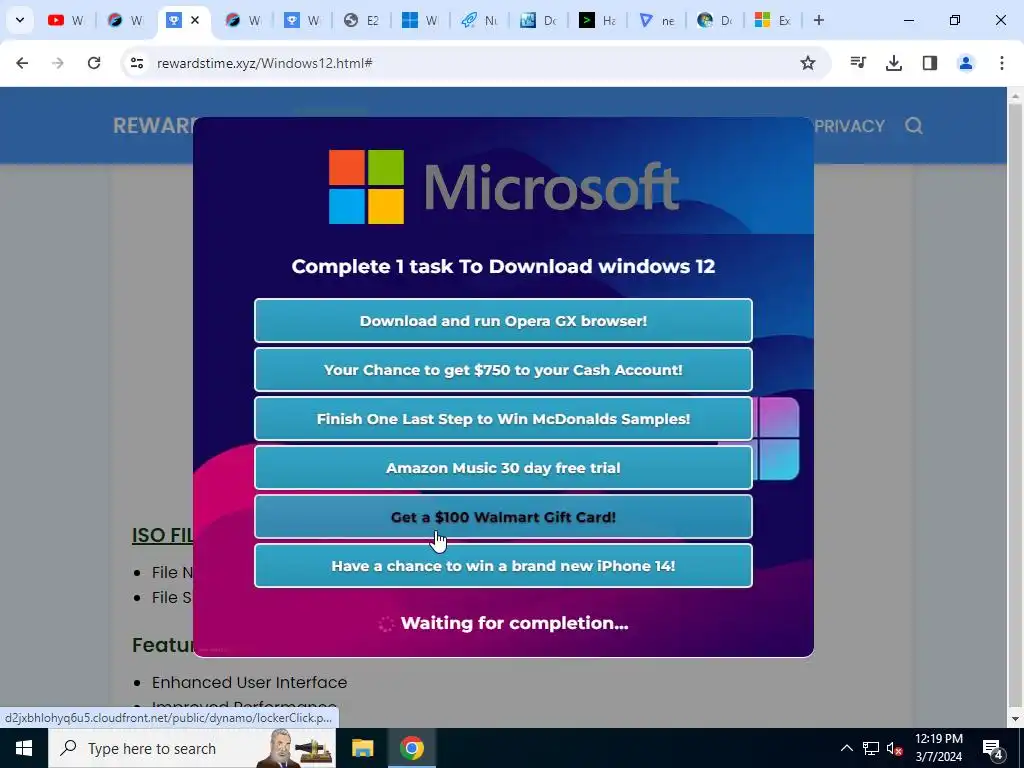This screenshot has width=1024, height=768.
Task: Click the muted volume tray icon
Action: tap(894, 748)
